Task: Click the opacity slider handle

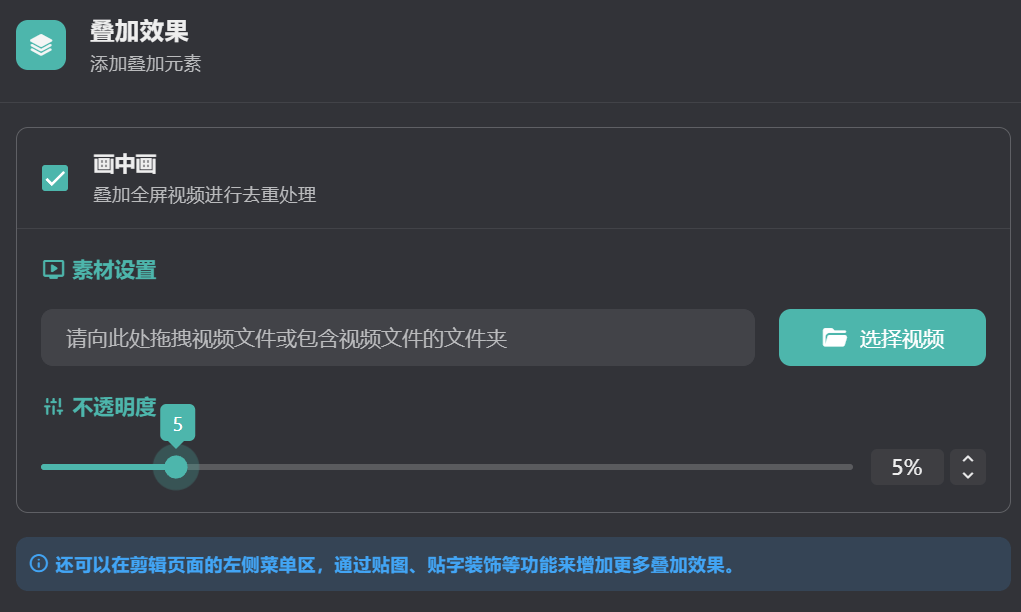Action: pyautogui.click(x=176, y=467)
